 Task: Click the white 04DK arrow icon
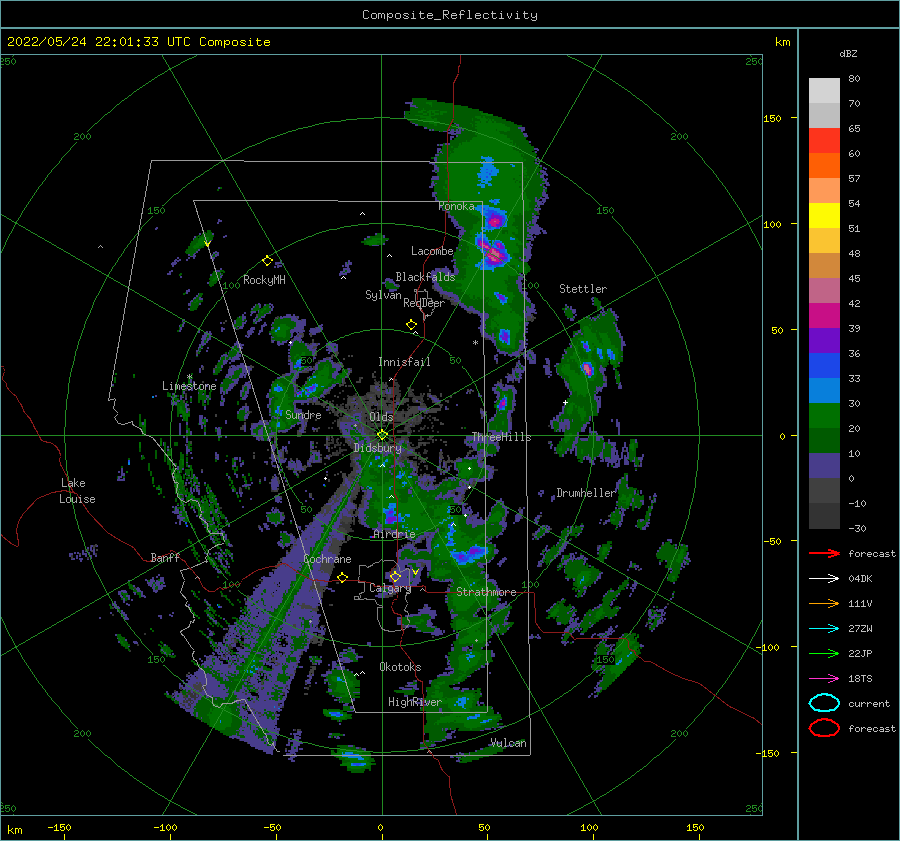(x=824, y=579)
